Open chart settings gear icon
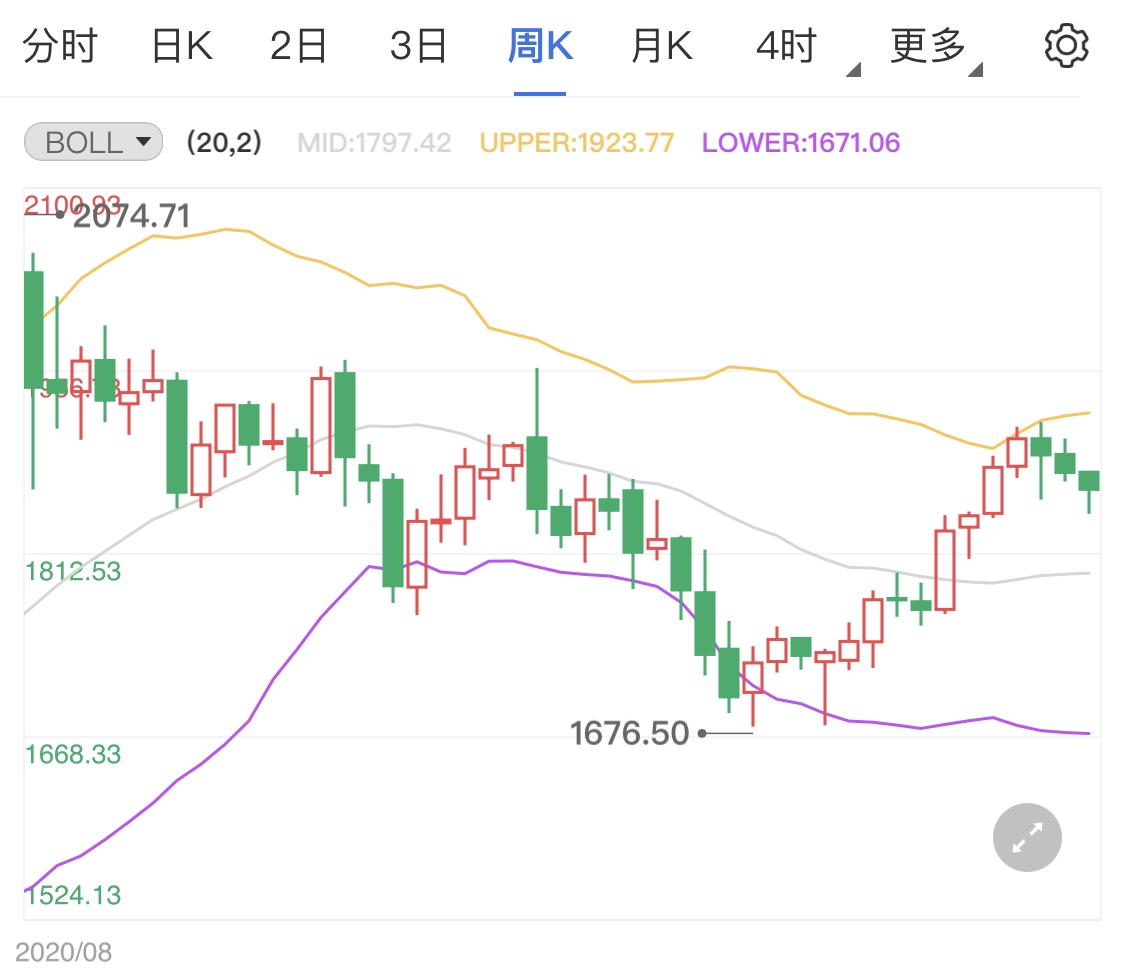Screen dimensions: 1125x972 [x=1066, y=46]
